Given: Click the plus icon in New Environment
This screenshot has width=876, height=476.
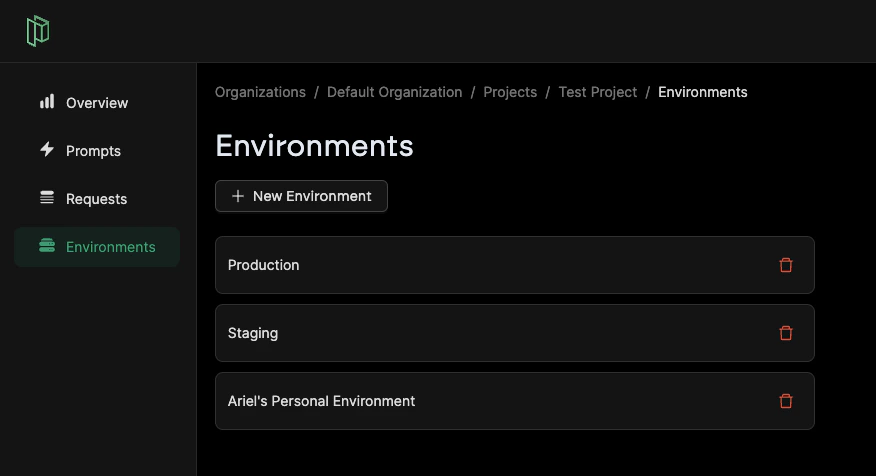Looking at the screenshot, I should pyautogui.click(x=237, y=196).
